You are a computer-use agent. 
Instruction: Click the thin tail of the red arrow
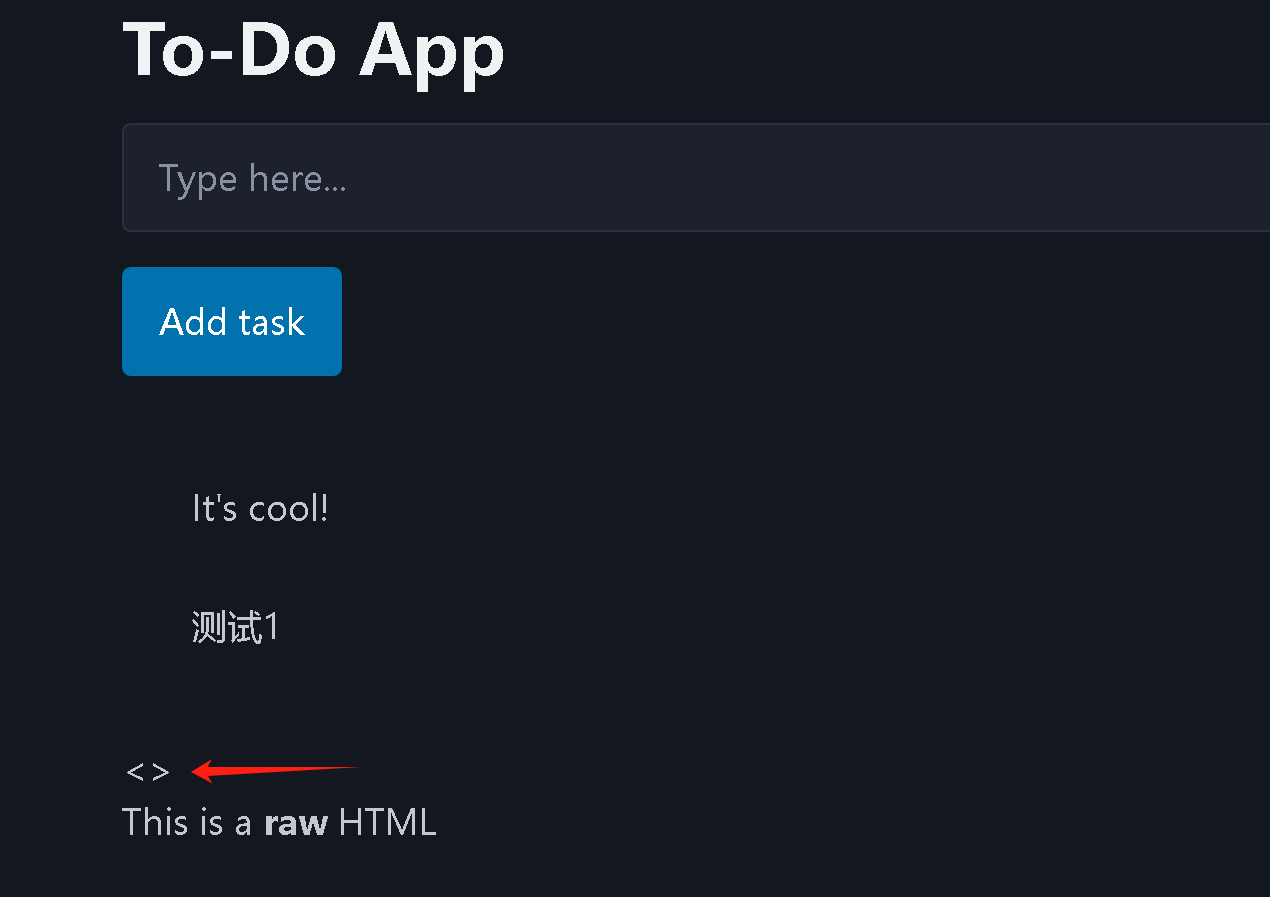tap(330, 768)
